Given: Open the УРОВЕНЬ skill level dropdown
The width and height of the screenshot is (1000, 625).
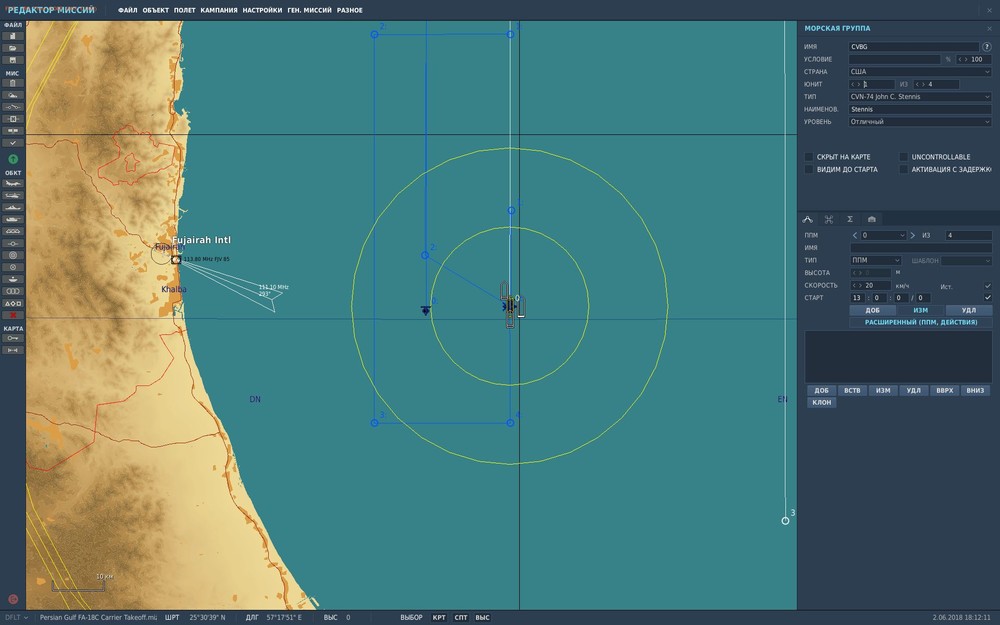Looking at the screenshot, I should pyautogui.click(x=920, y=122).
